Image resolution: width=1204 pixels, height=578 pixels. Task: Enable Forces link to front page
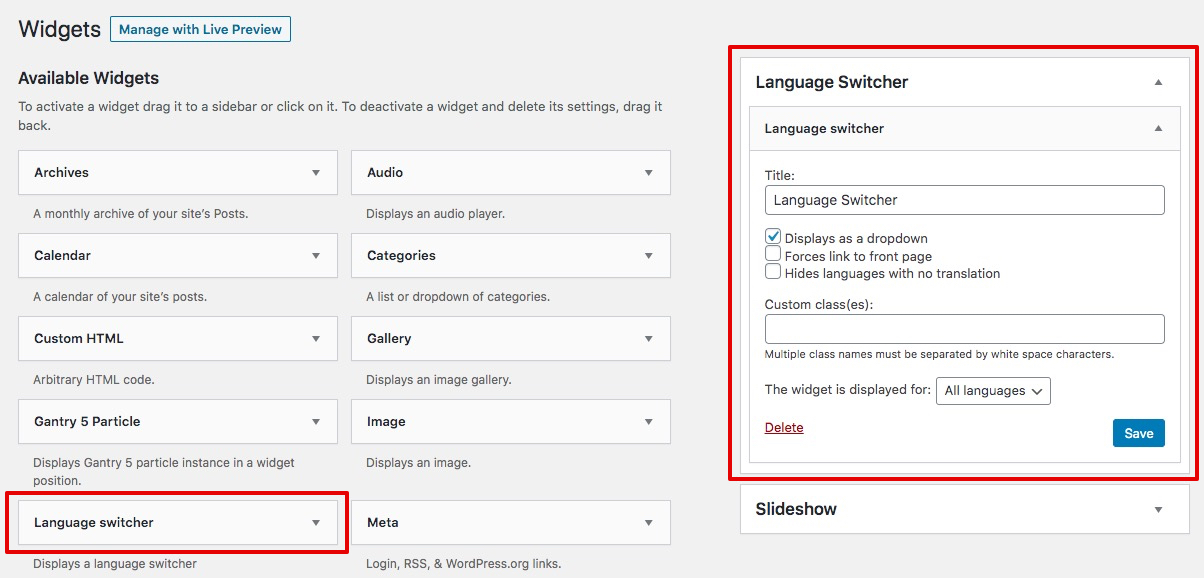click(x=773, y=255)
